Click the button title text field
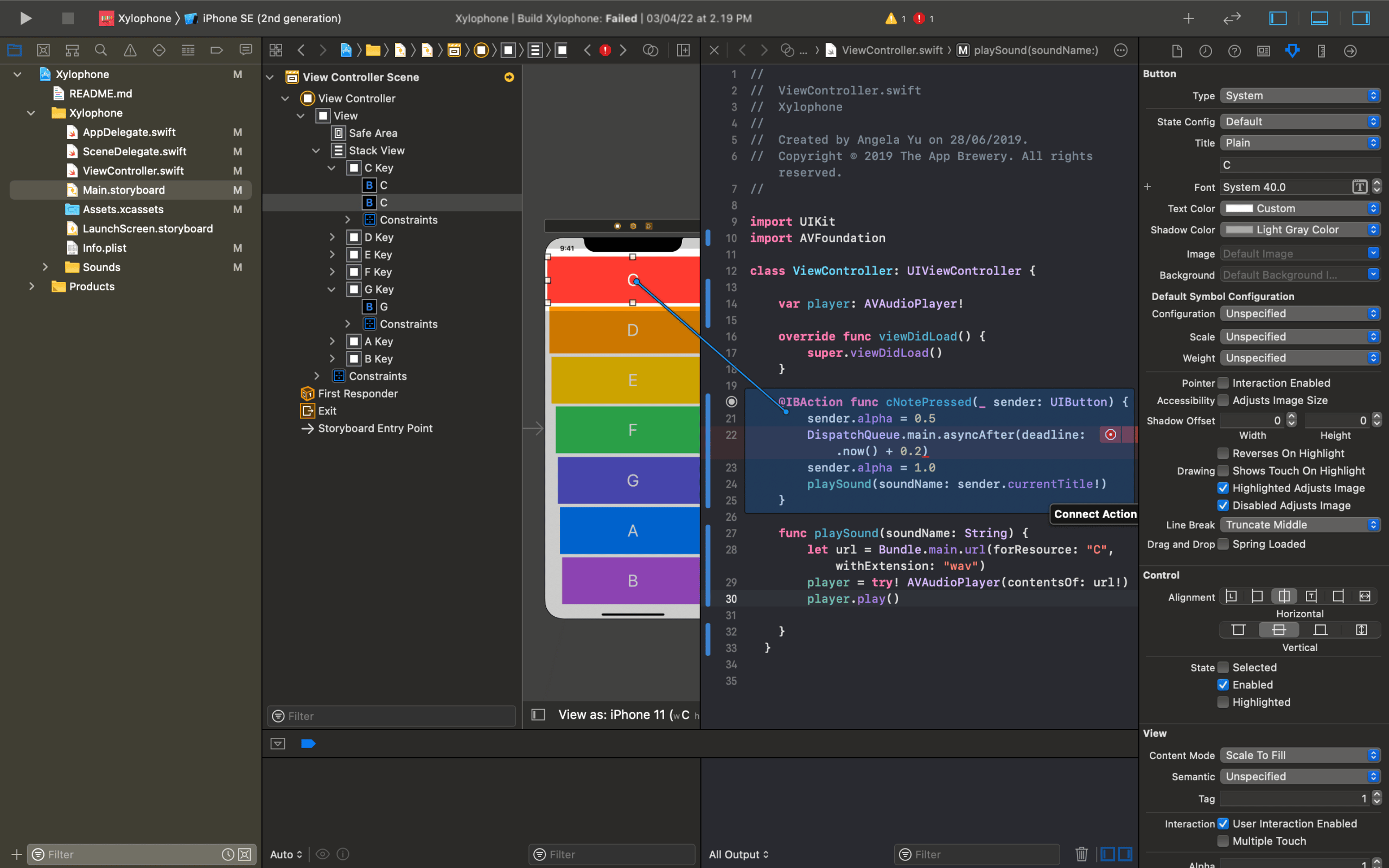The width and height of the screenshot is (1389, 868). [1299, 165]
